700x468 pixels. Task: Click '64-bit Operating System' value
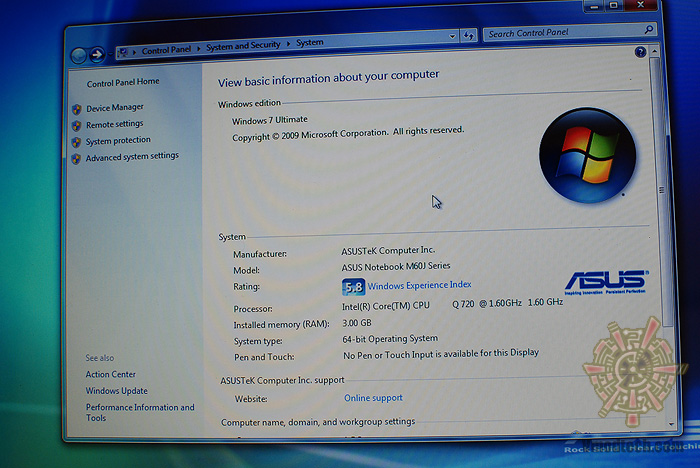click(390, 339)
